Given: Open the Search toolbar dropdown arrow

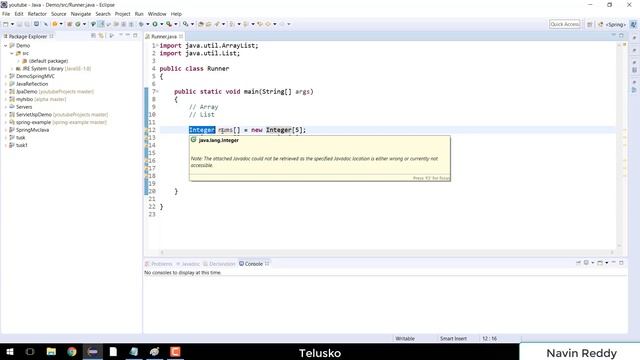Looking at the screenshot, I should click(x=192, y=24).
